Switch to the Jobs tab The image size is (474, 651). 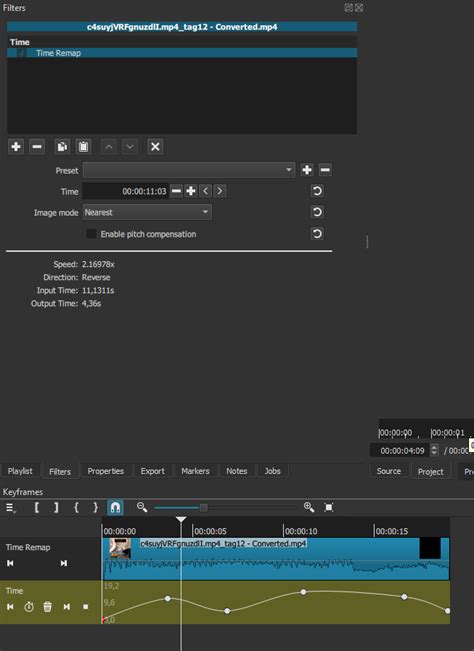coord(272,471)
